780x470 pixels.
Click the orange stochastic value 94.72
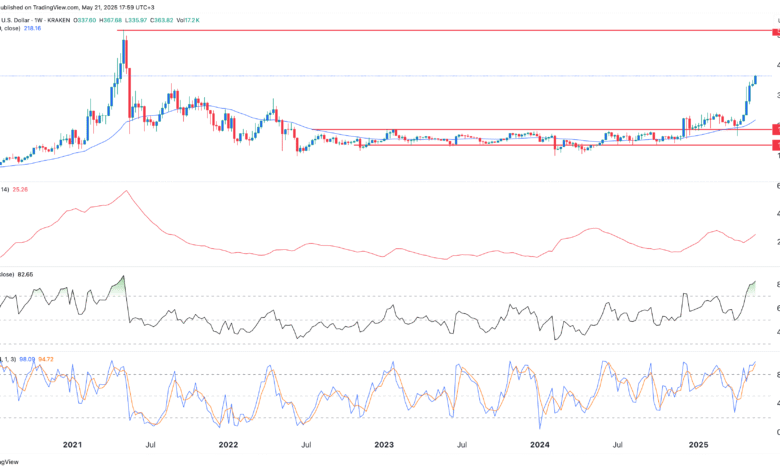46,359
